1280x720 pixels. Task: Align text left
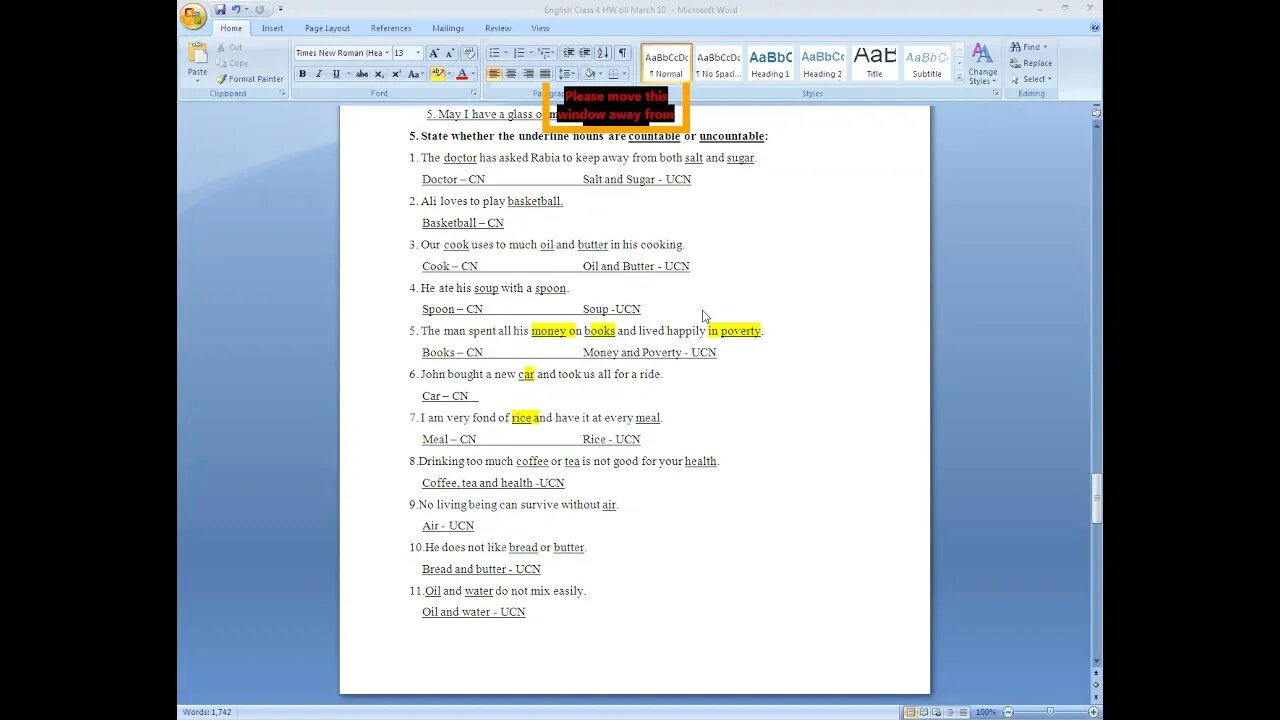[494, 74]
